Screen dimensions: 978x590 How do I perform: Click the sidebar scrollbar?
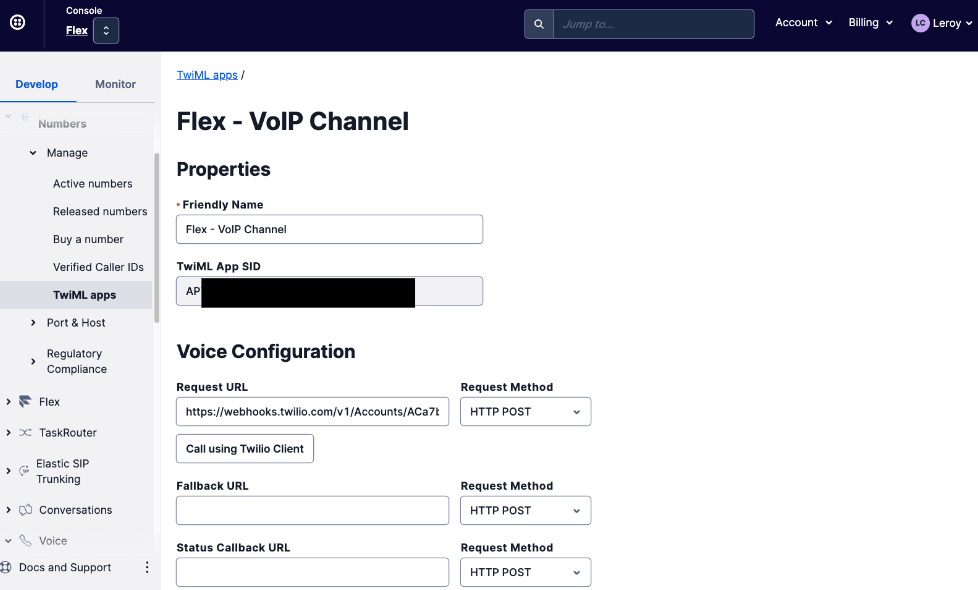coord(157,238)
